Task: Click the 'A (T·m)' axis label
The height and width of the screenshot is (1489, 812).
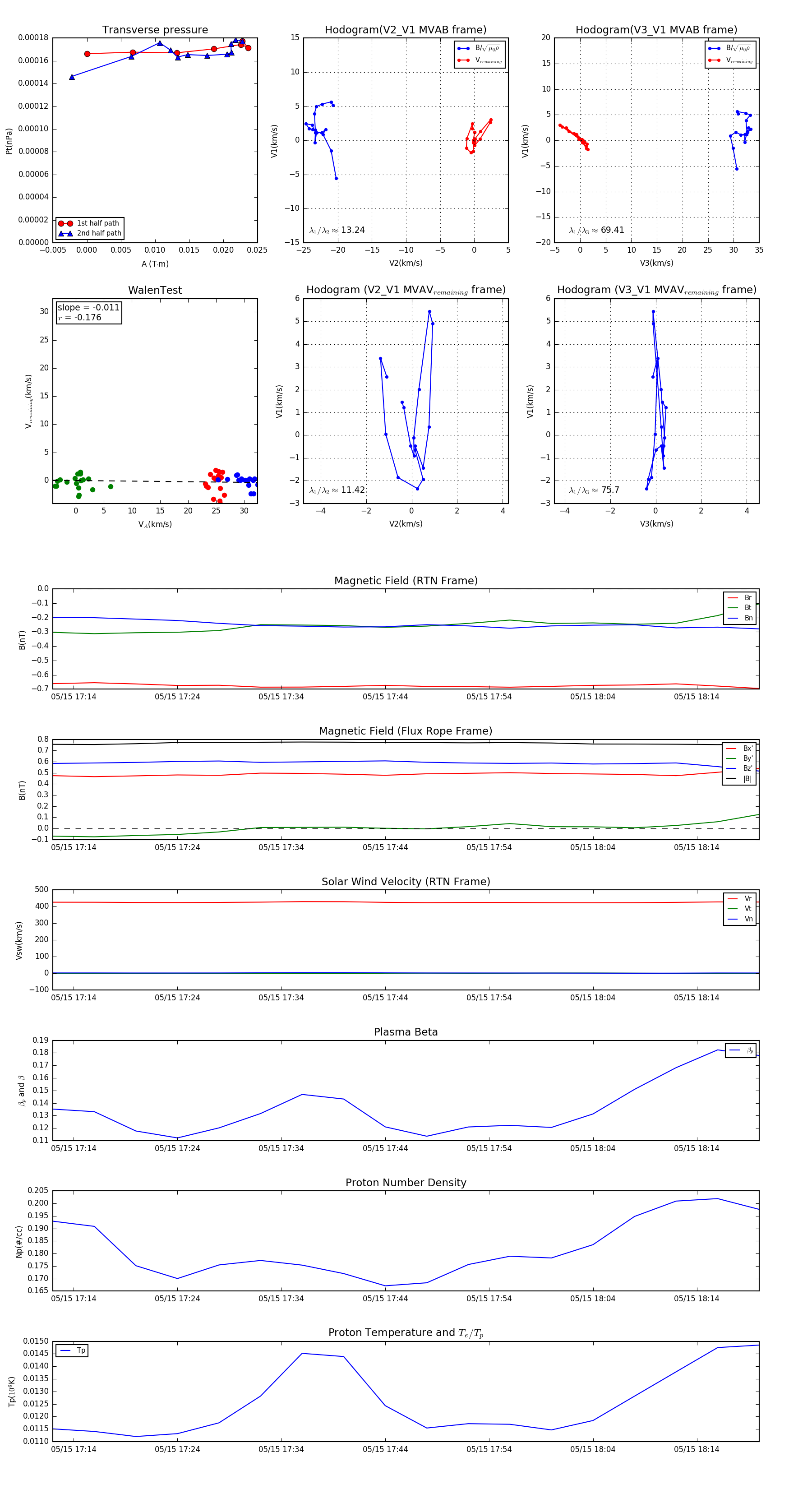Action: click(x=155, y=264)
